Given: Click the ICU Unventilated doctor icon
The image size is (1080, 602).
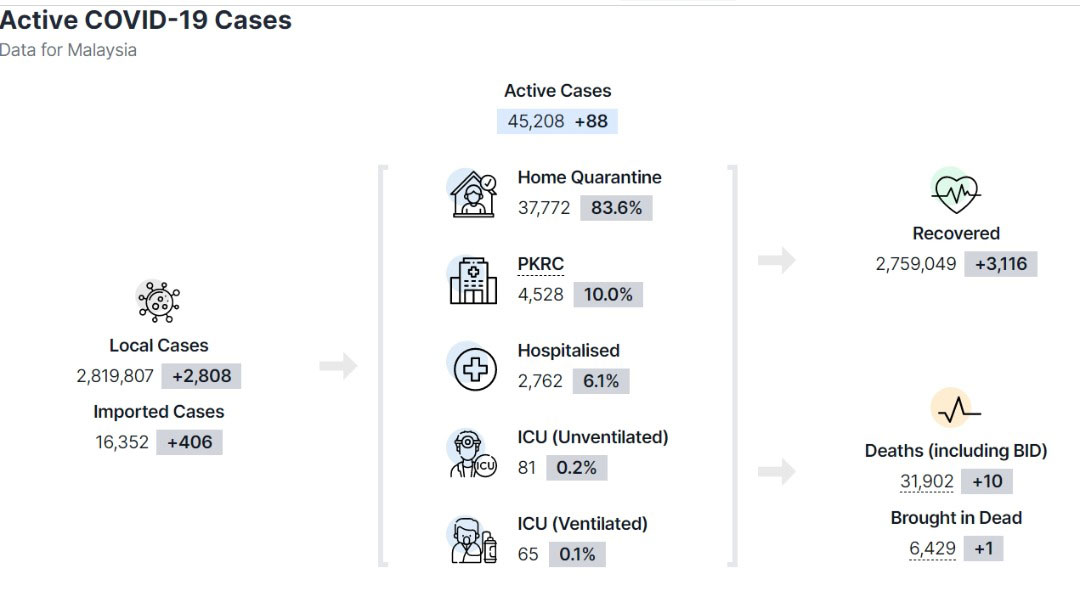Looking at the screenshot, I should 472,453.
